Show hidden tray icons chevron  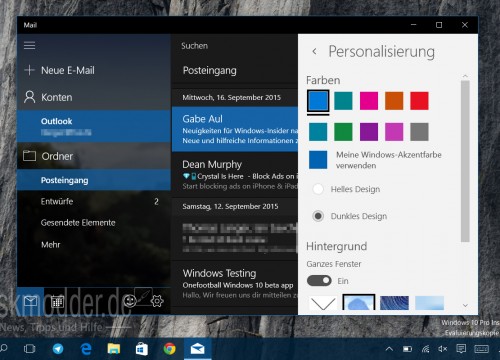[x=389, y=349]
